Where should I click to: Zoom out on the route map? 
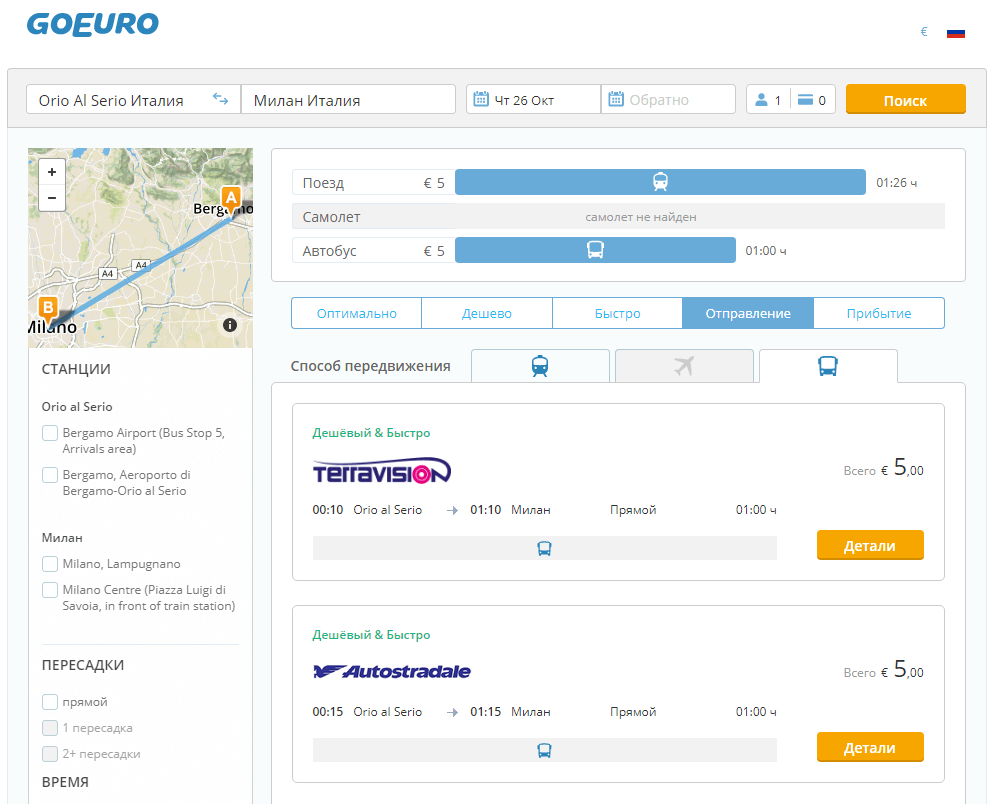coord(52,197)
